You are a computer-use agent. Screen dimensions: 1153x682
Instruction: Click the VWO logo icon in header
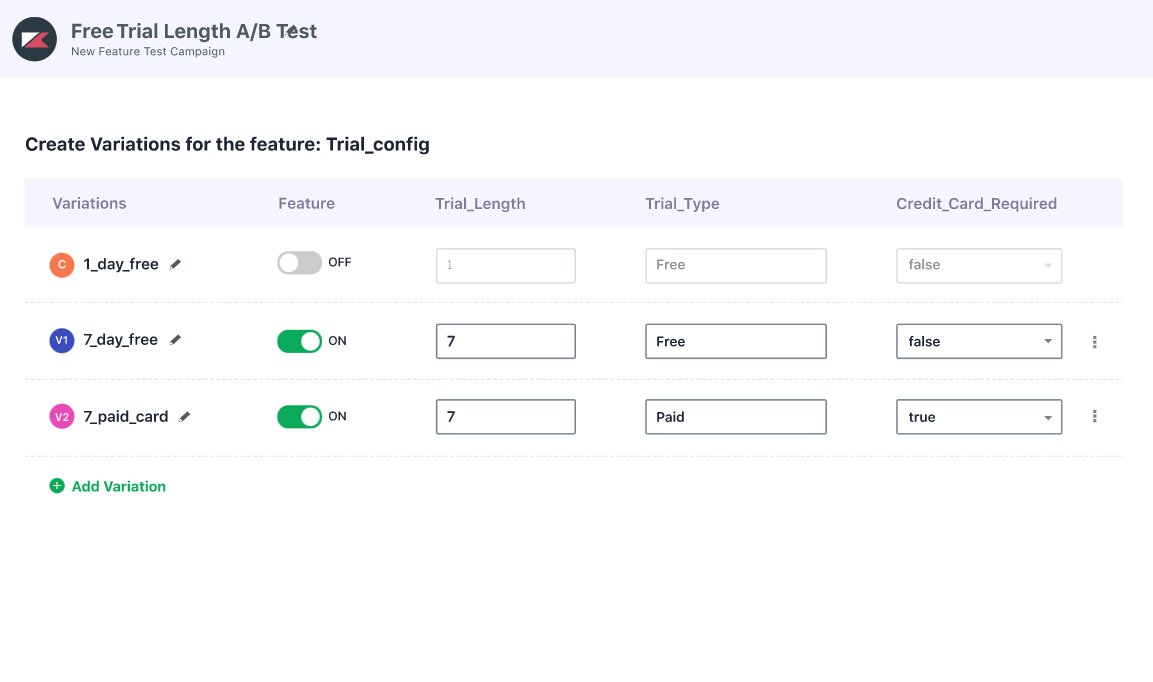click(35, 39)
